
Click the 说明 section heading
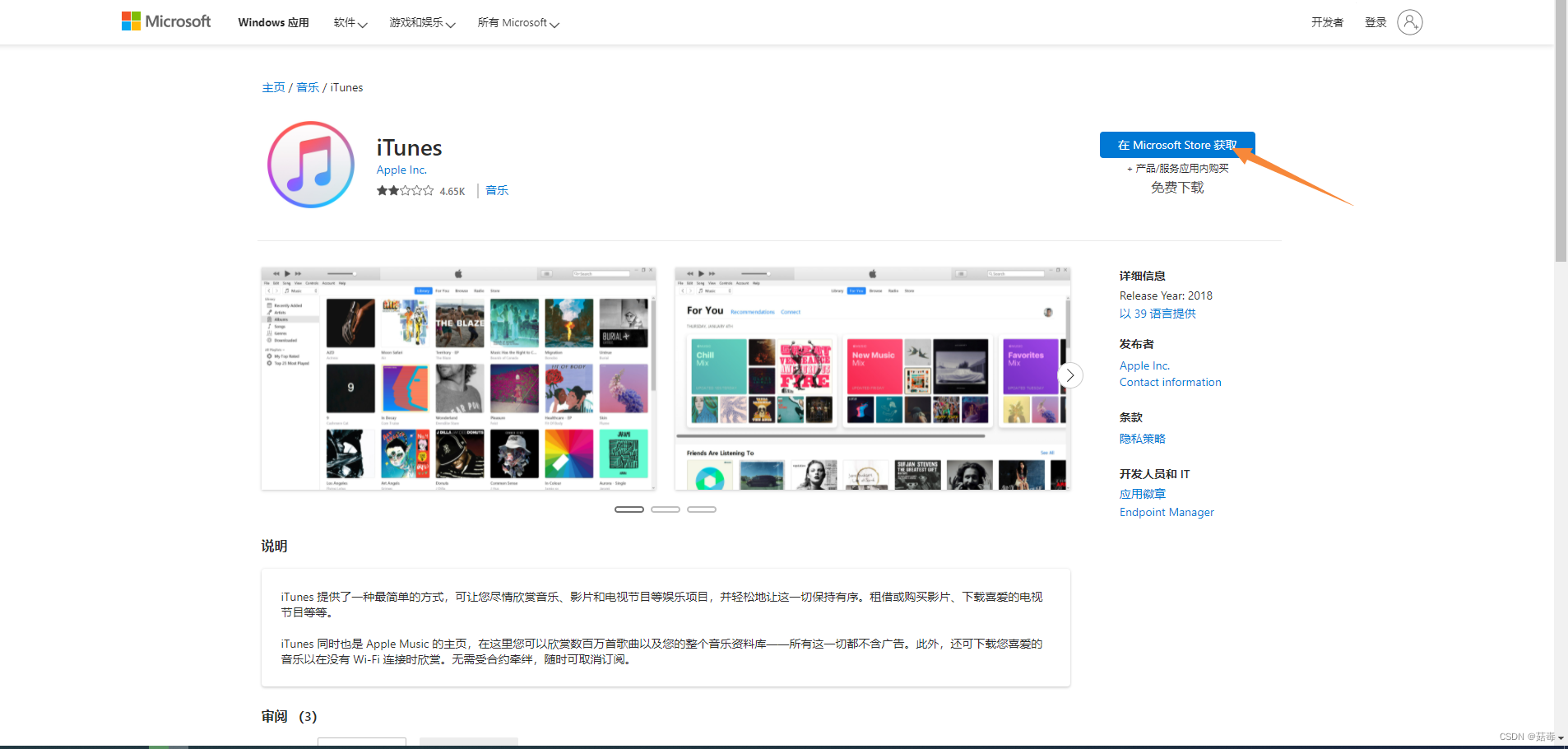(274, 547)
